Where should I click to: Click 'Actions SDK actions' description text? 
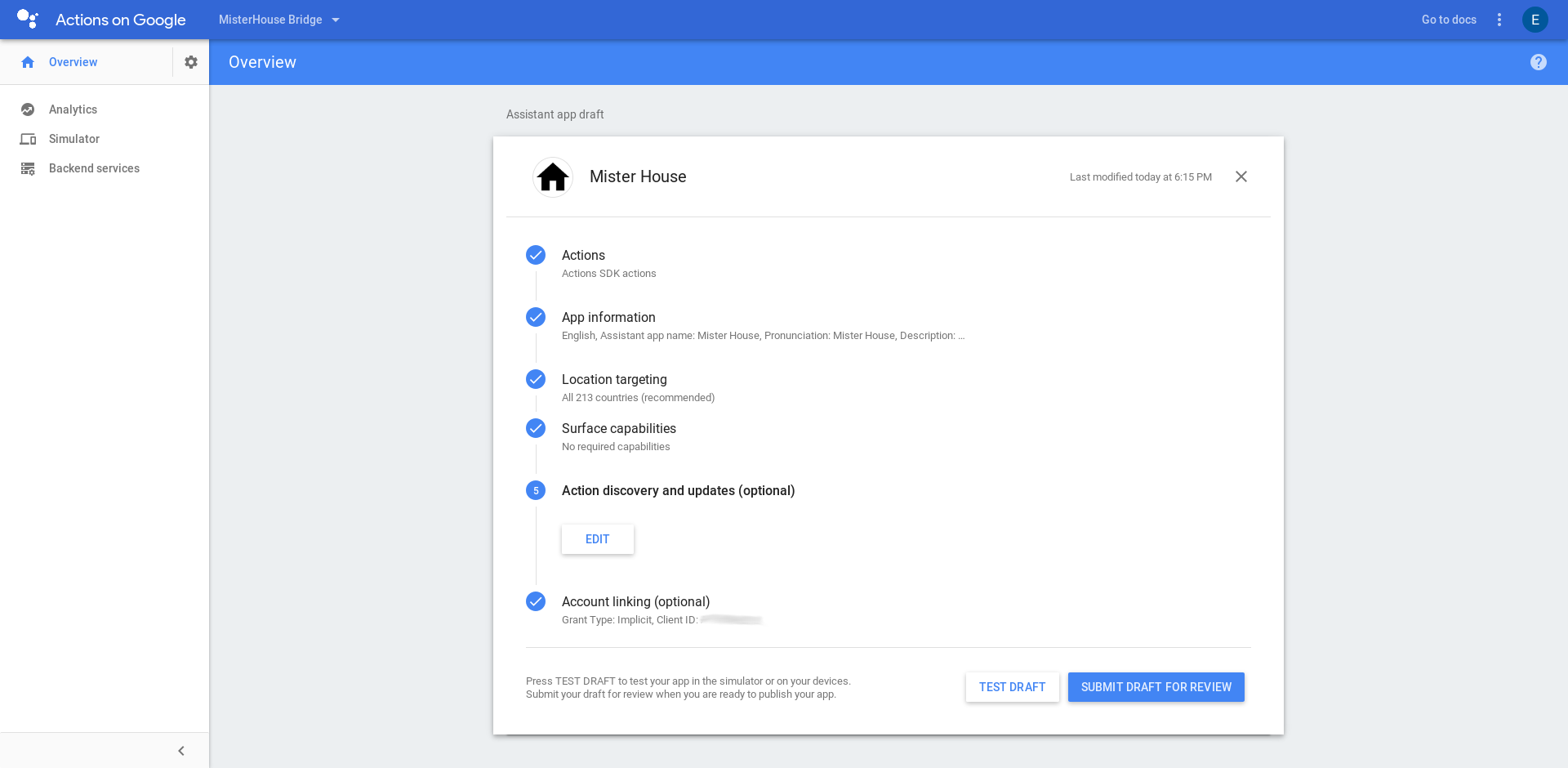click(608, 274)
